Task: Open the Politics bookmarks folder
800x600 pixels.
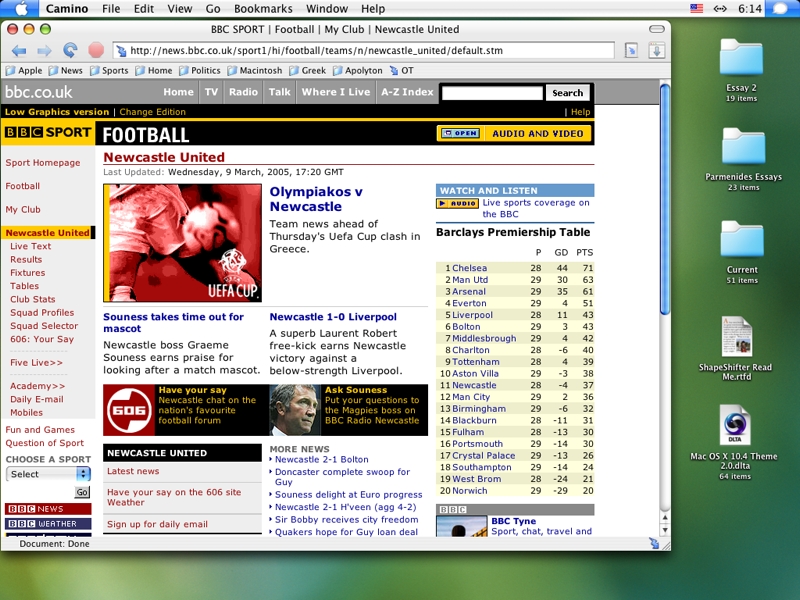Action: (199, 71)
